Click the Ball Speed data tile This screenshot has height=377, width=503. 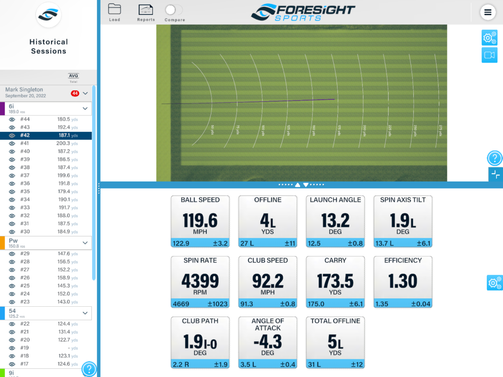pyautogui.click(x=200, y=221)
